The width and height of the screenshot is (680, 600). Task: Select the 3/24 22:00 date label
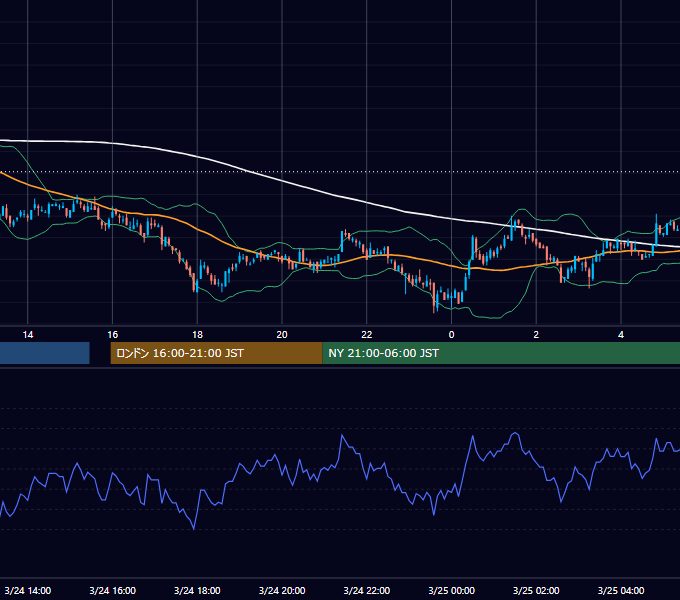coord(367,590)
